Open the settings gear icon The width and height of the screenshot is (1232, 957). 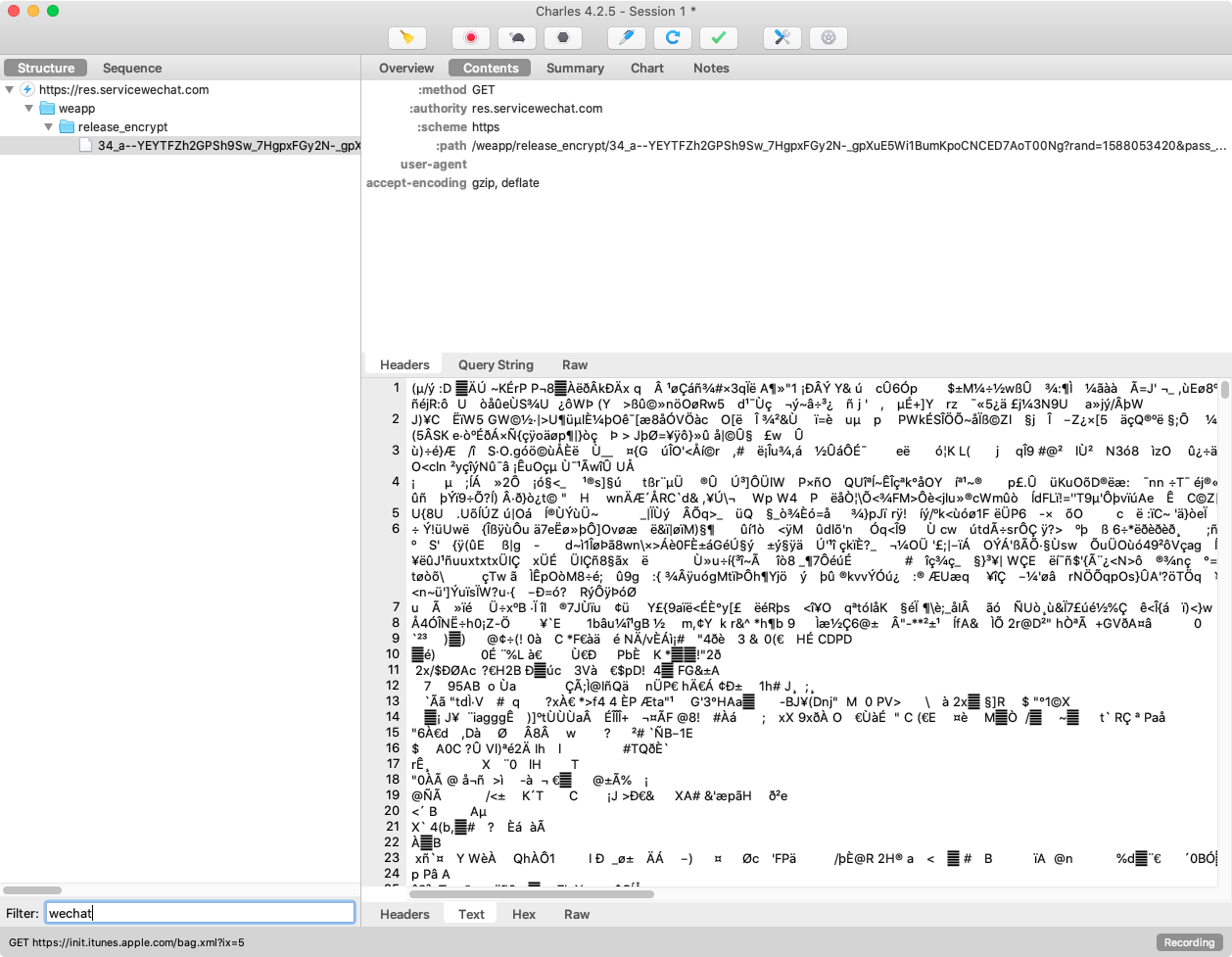click(829, 37)
